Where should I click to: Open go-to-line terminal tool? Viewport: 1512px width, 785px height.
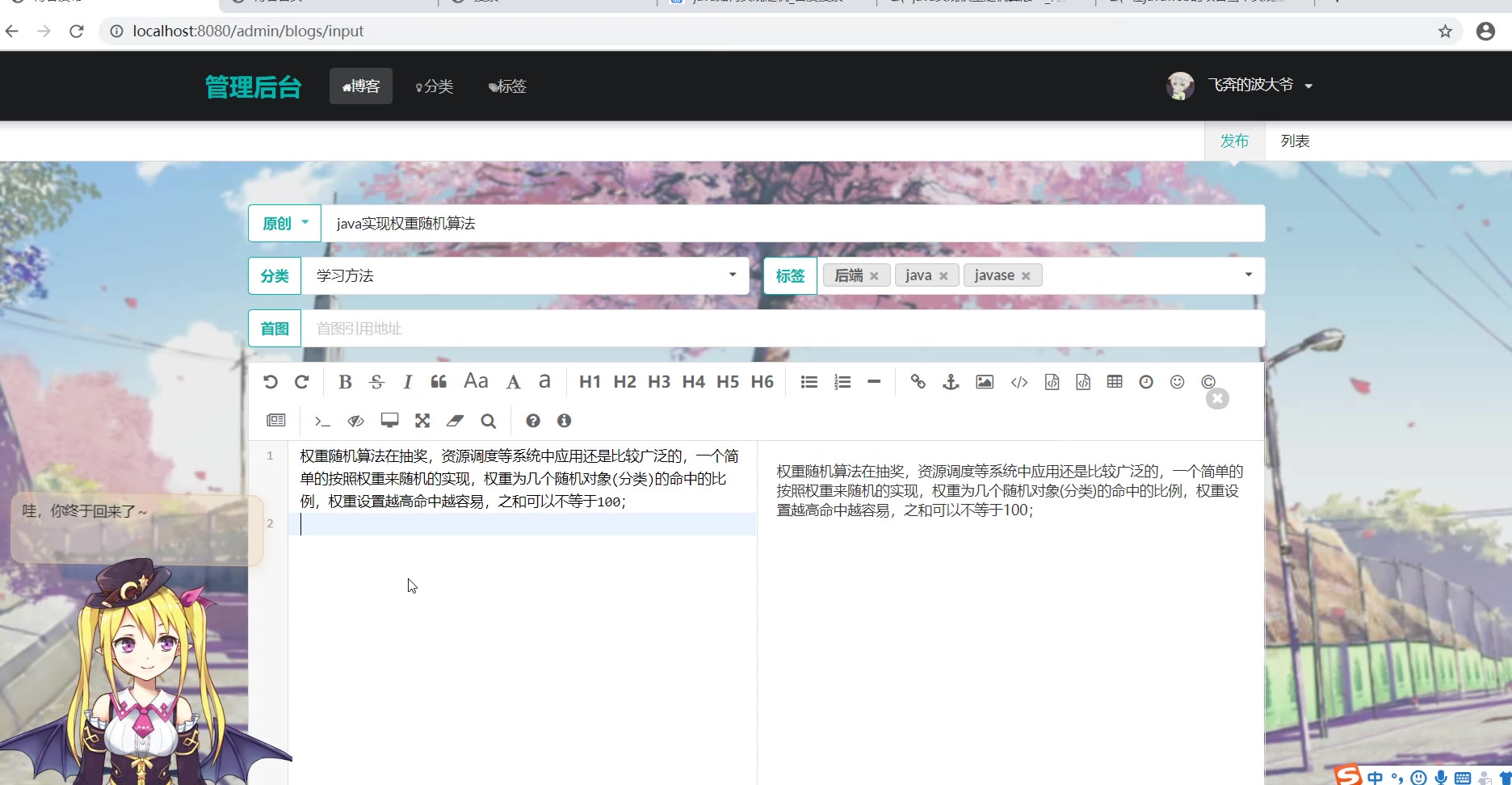tap(322, 421)
